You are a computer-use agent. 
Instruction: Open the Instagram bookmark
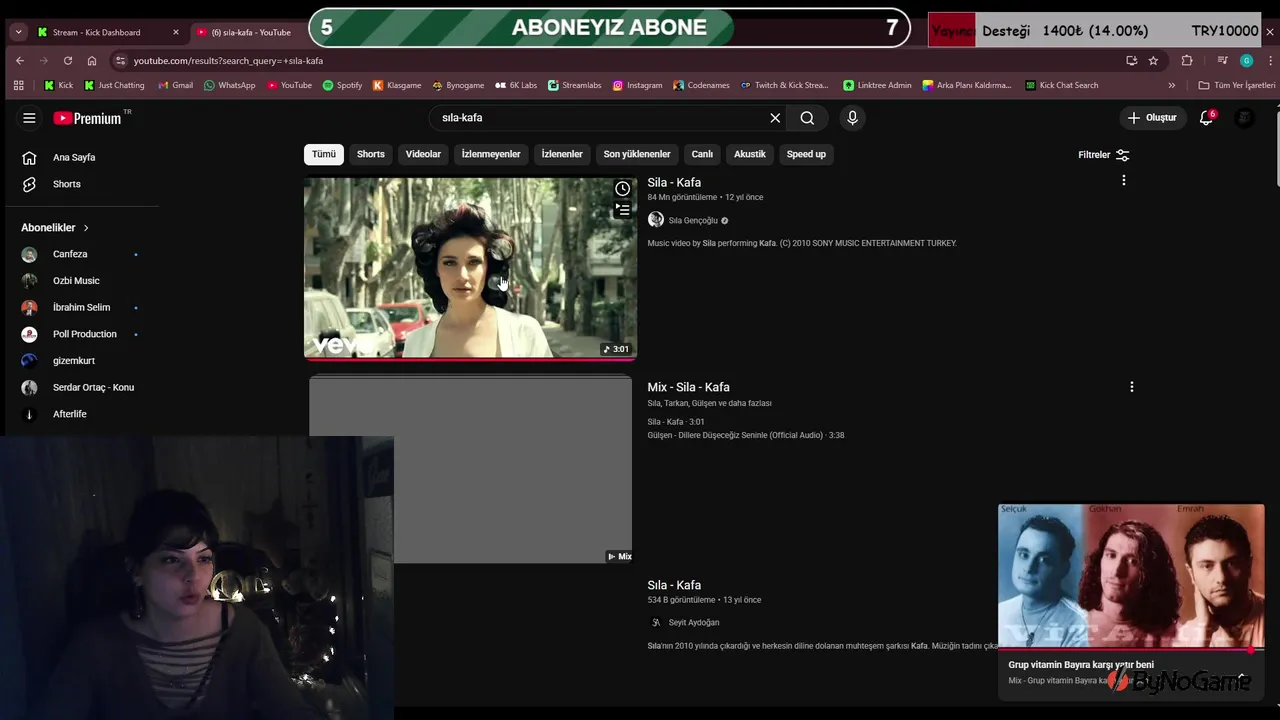pos(637,85)
